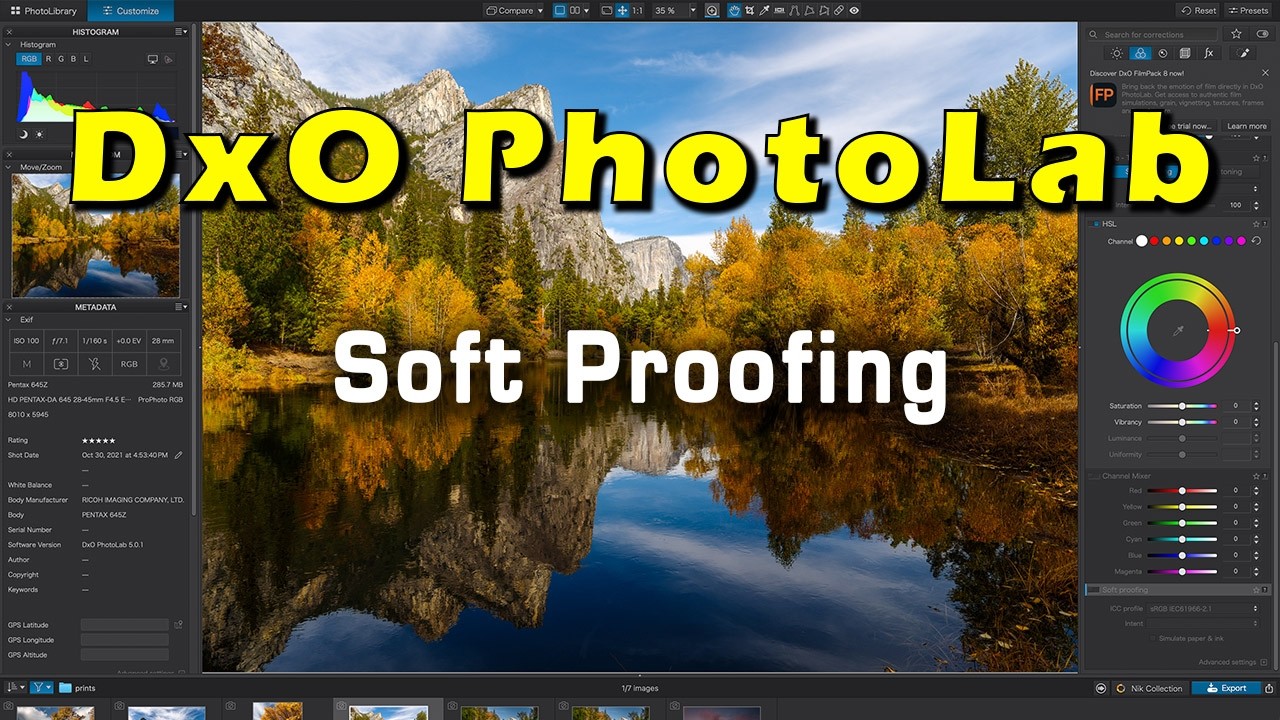The image size is (1280, 720).
Task: Select the green HSL channel
Action: 1191,241
